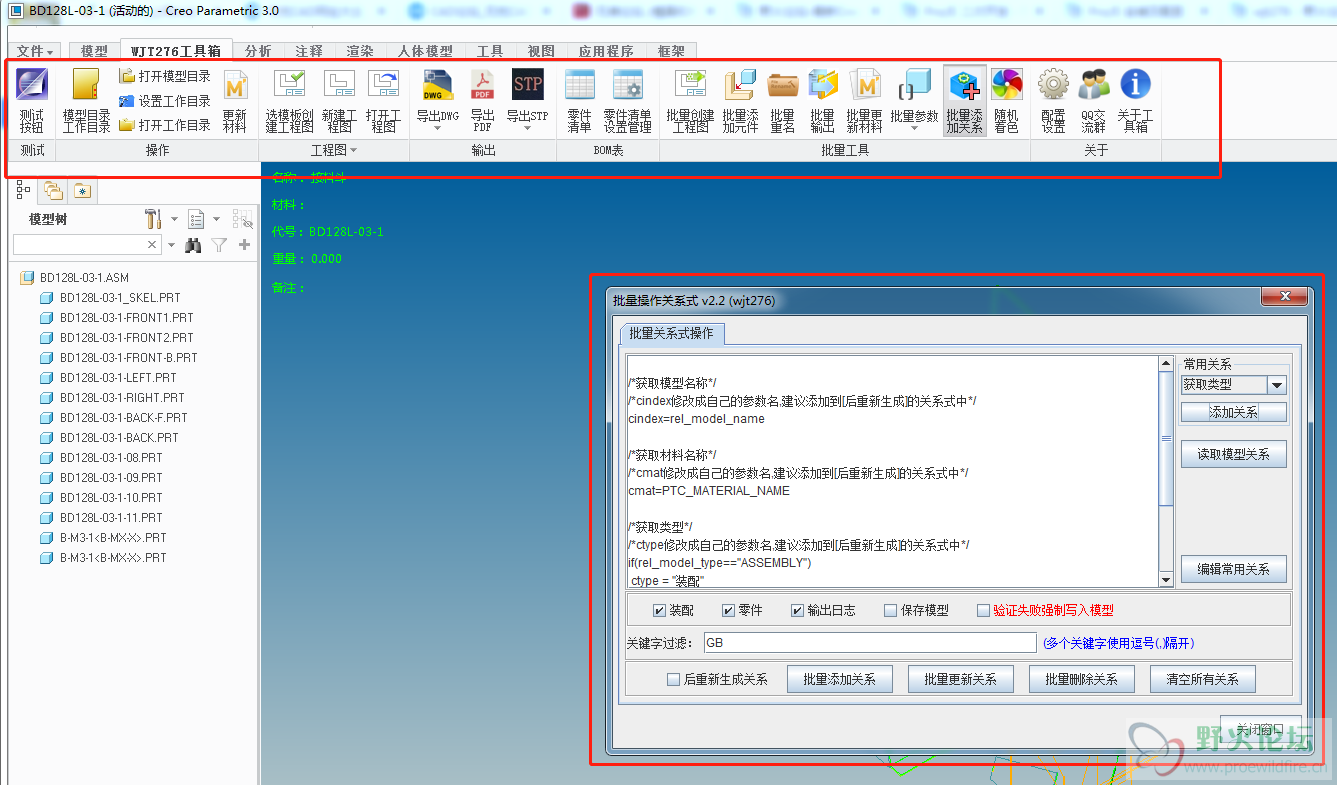Viewport: 1337px width, 785px height.
Task: Click model tree settings hammer icon
Action: 153,218
